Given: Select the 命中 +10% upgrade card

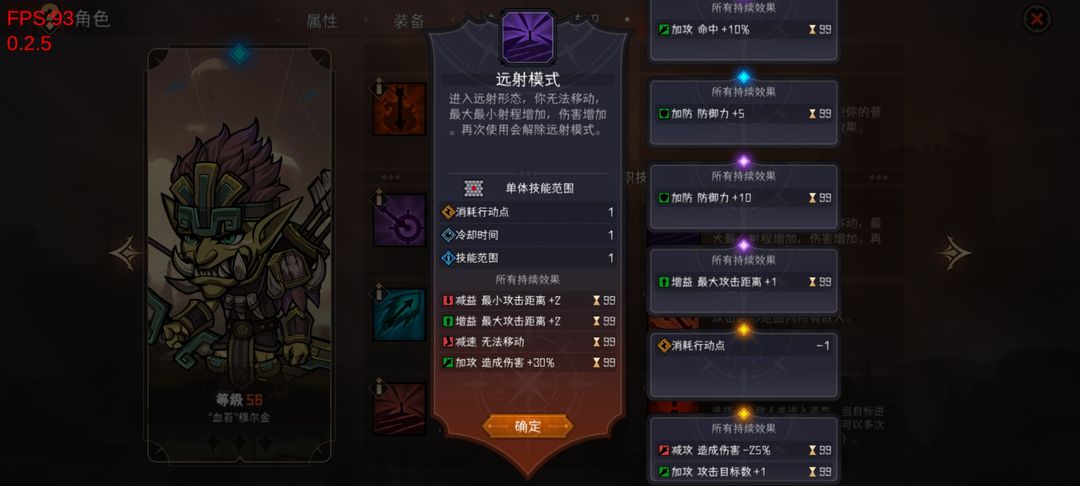Looking at the screenshot, I should coord(744,30).
